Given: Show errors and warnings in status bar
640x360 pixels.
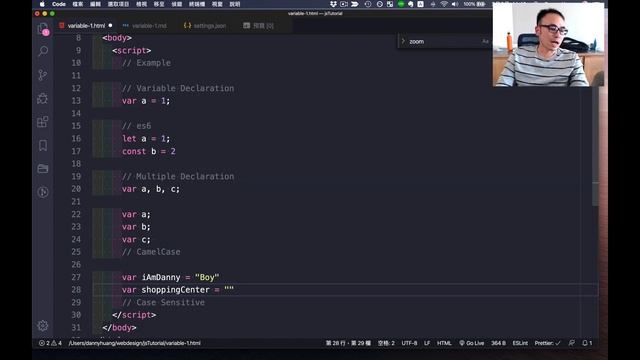Looking at the screenshot, I should [50, 343].
